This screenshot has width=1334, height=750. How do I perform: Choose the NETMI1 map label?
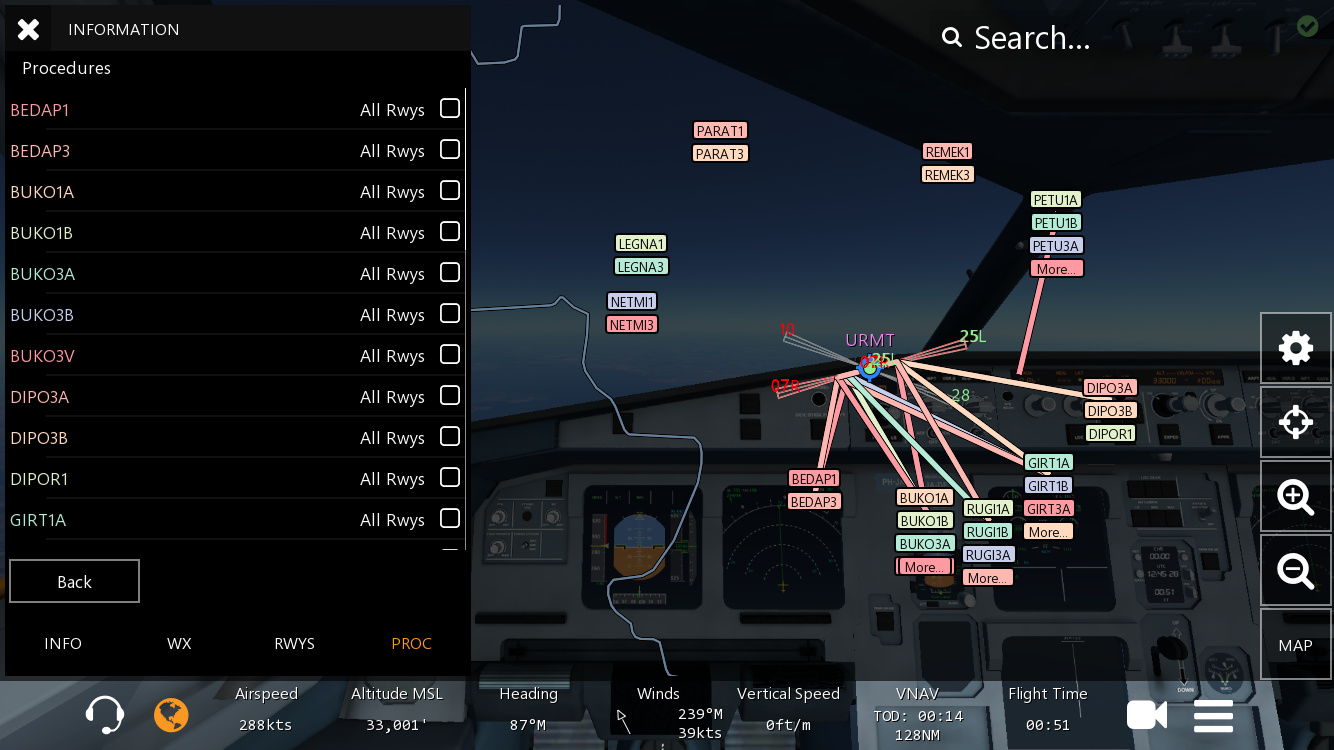tap(632, 302)
